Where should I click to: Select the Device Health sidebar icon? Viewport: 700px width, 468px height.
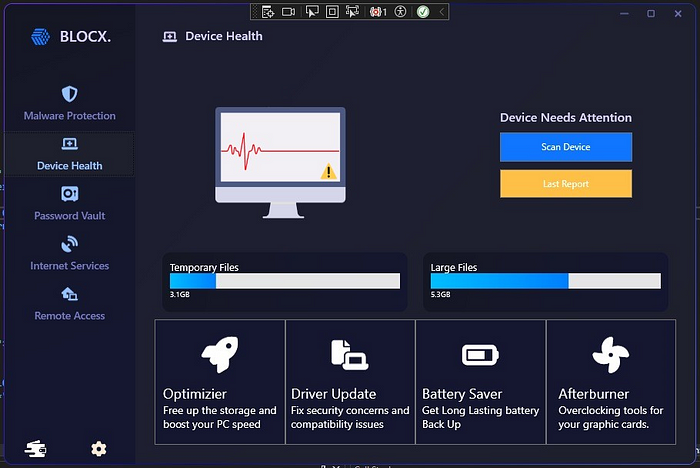tap(69, 144)
